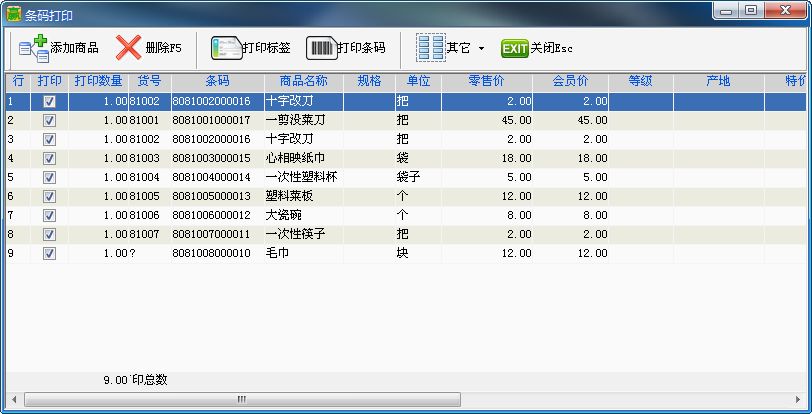Click the horizontal scrollbar right arrow
This screenshot has width=812, height=414.
click(797, 399)
